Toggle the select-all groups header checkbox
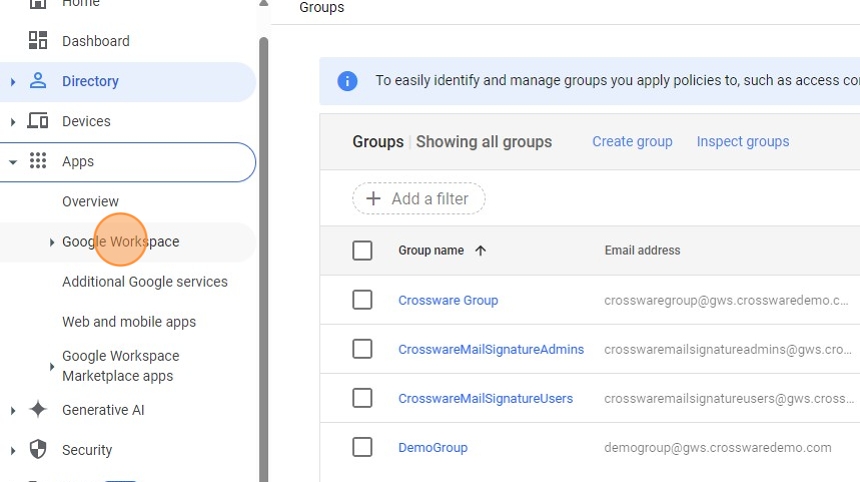This screenshot has height=482, width=860. coord(362,251)
